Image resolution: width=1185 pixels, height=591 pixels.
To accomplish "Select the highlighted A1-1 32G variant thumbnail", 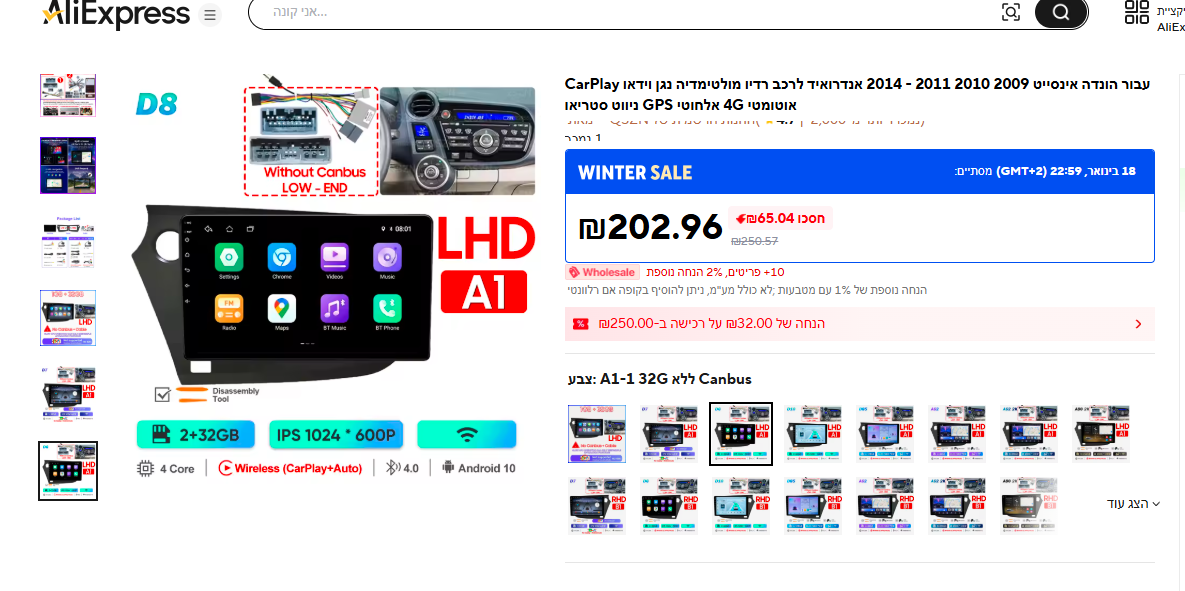I will [741, 433].
